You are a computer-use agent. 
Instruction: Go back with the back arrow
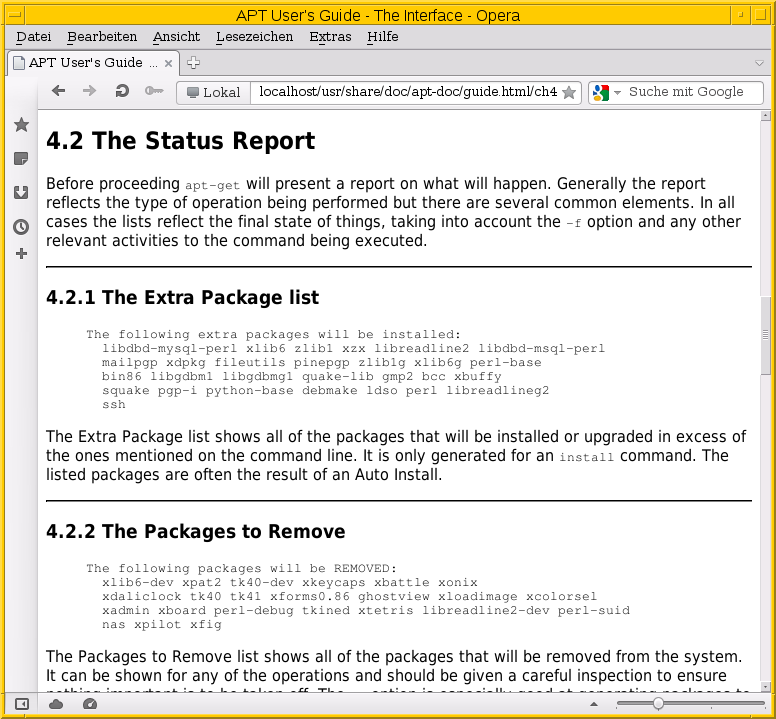(x=58, y=91)
